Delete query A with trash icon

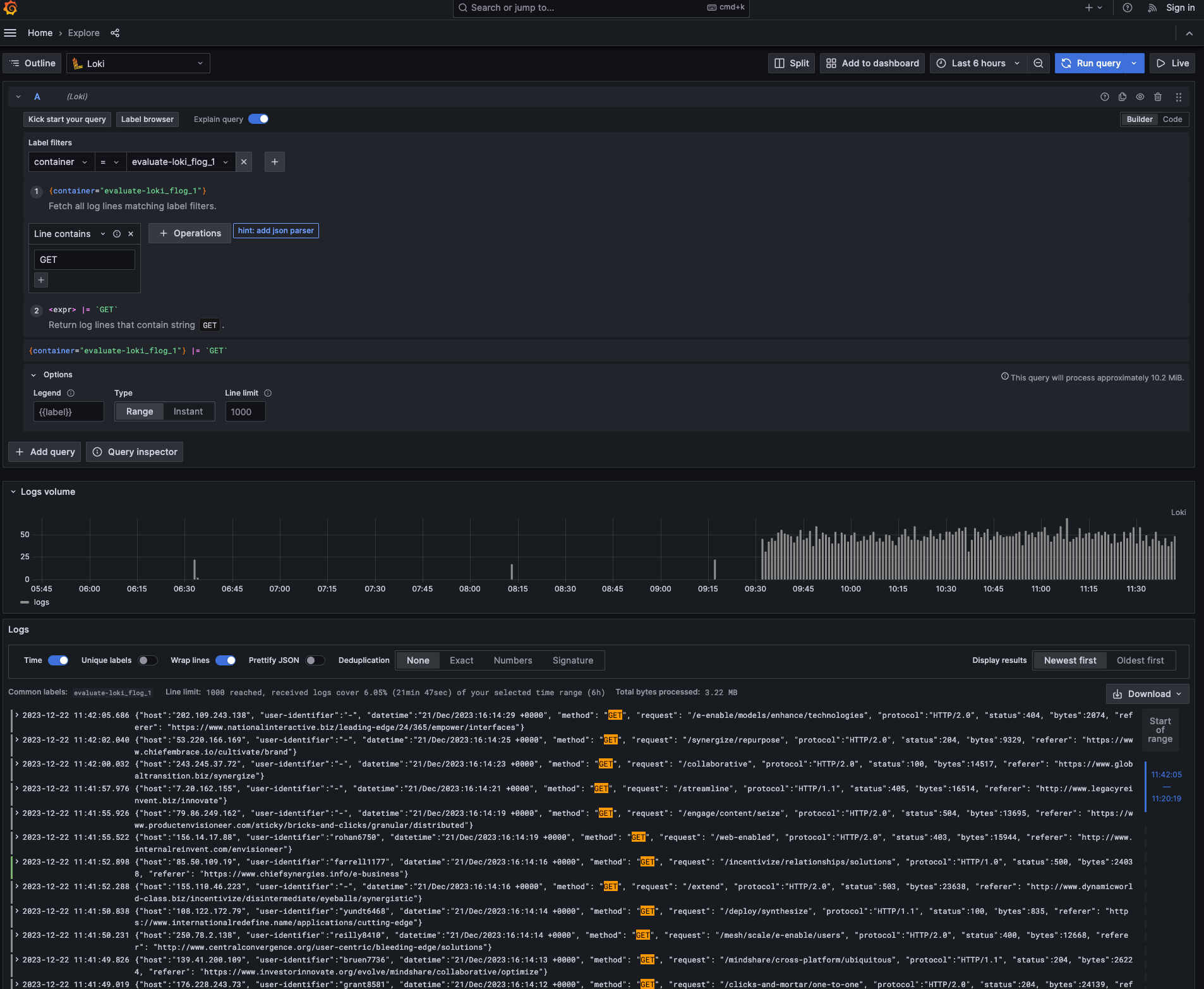(1158, 97)
